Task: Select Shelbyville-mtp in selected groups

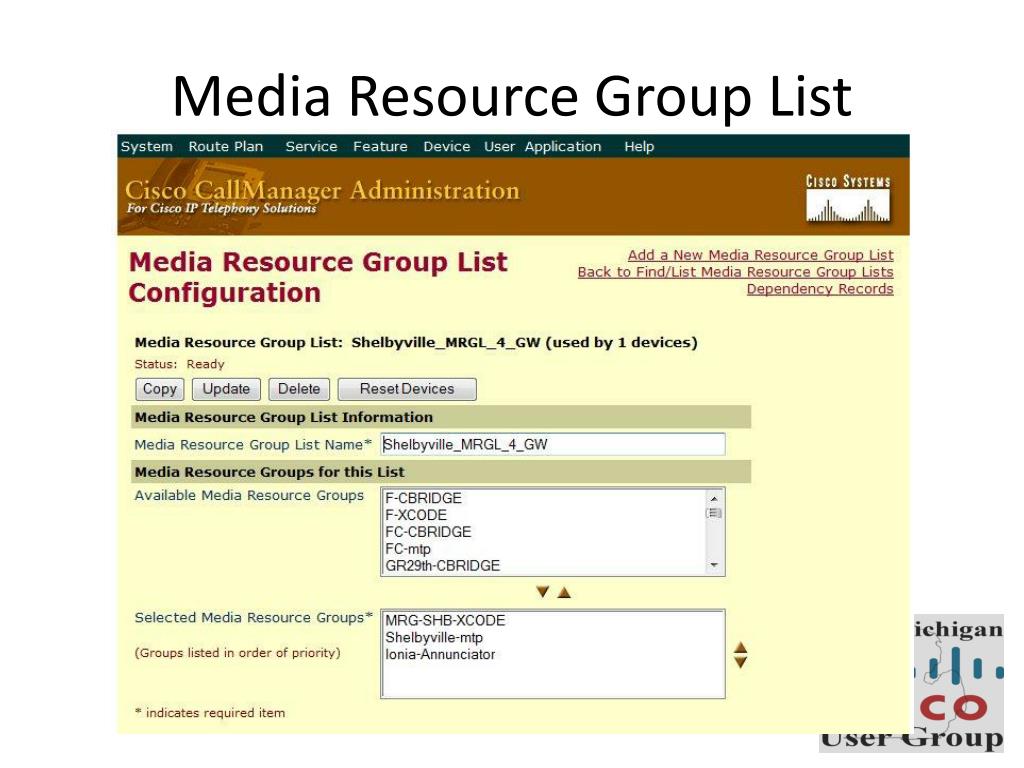Action: [434, 637]
